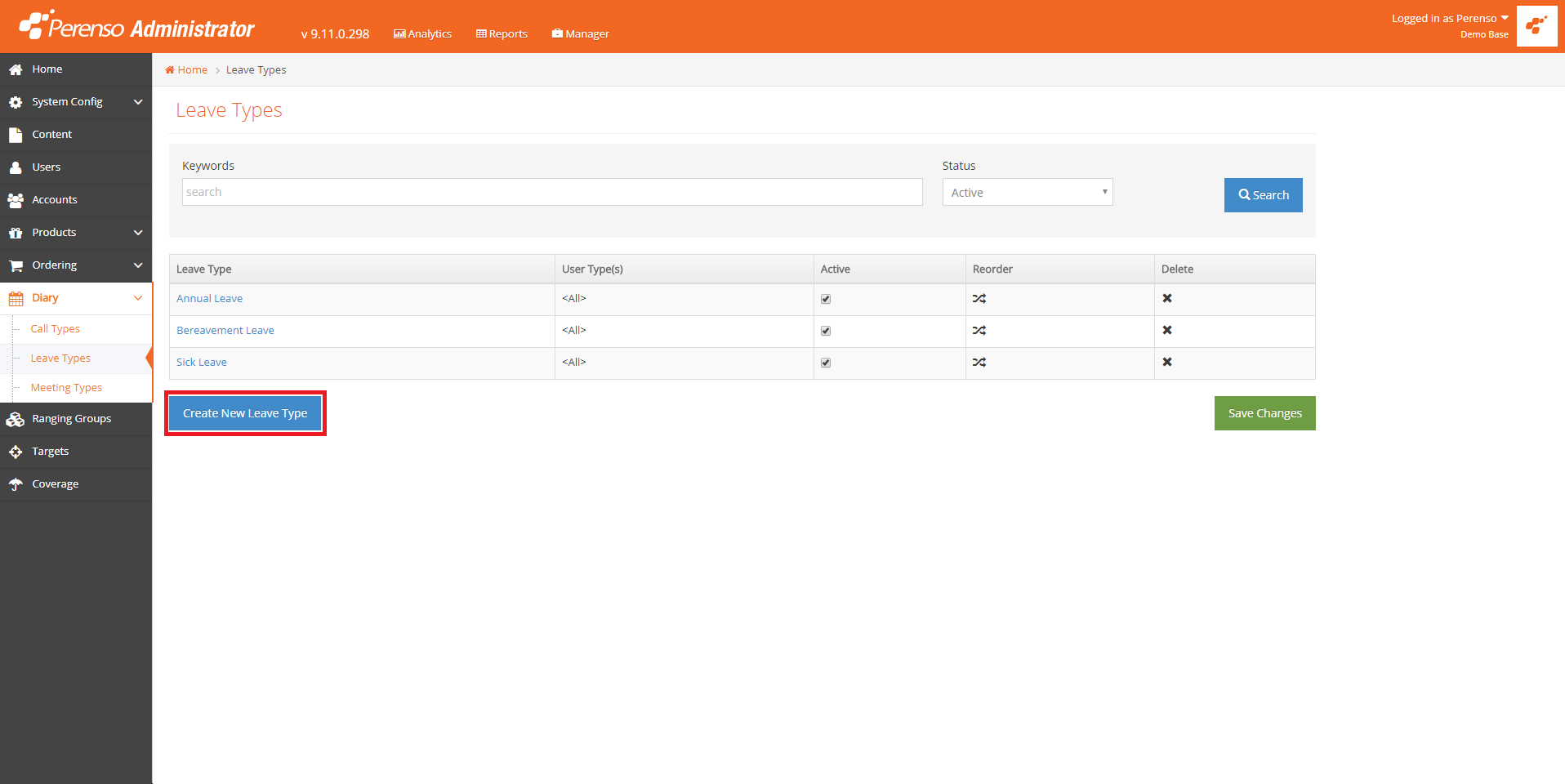Toggle Active checkbox for Bereavement Leave
The width and height of the screenshot is (1565, 784).
tap(826, 331)
